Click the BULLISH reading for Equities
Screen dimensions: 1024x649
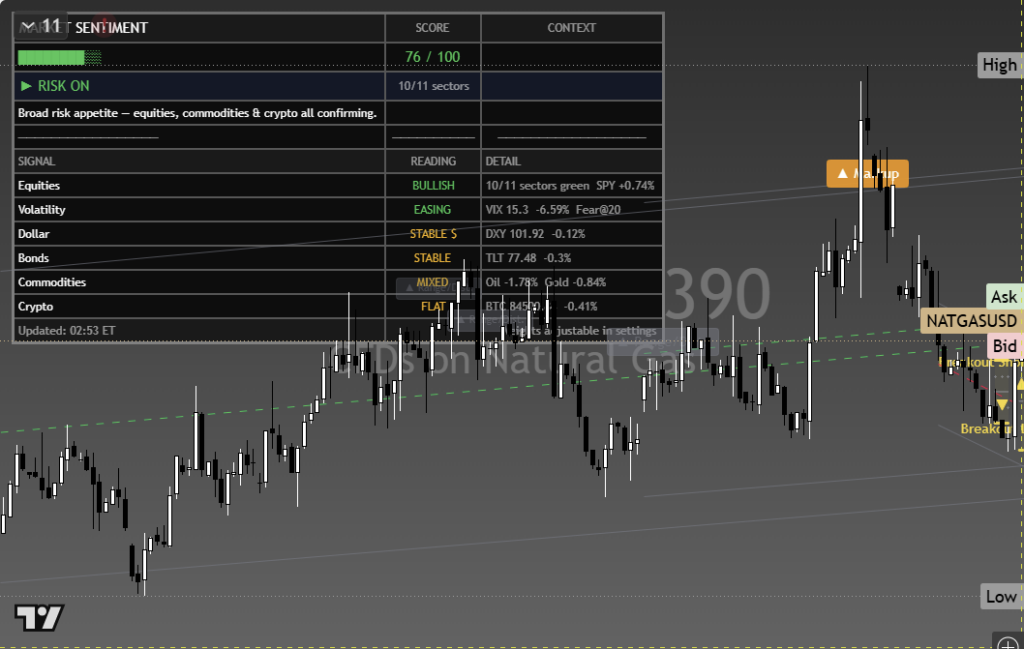433,185
